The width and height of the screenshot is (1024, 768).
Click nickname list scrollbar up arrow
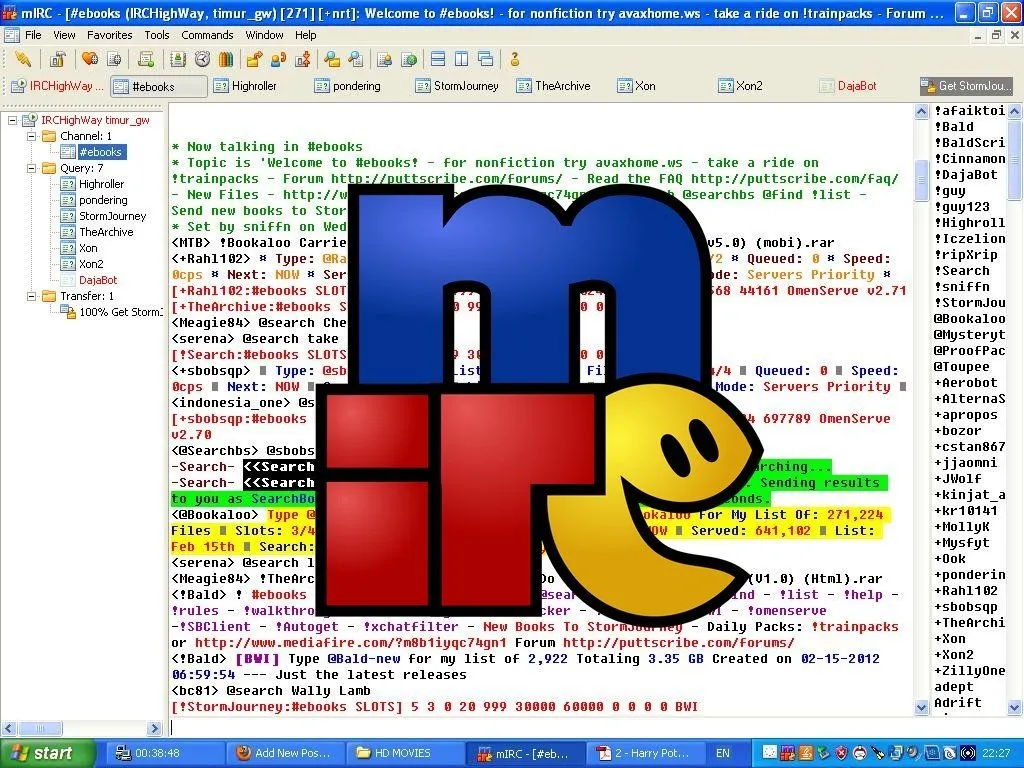[x=1015, y=111]
